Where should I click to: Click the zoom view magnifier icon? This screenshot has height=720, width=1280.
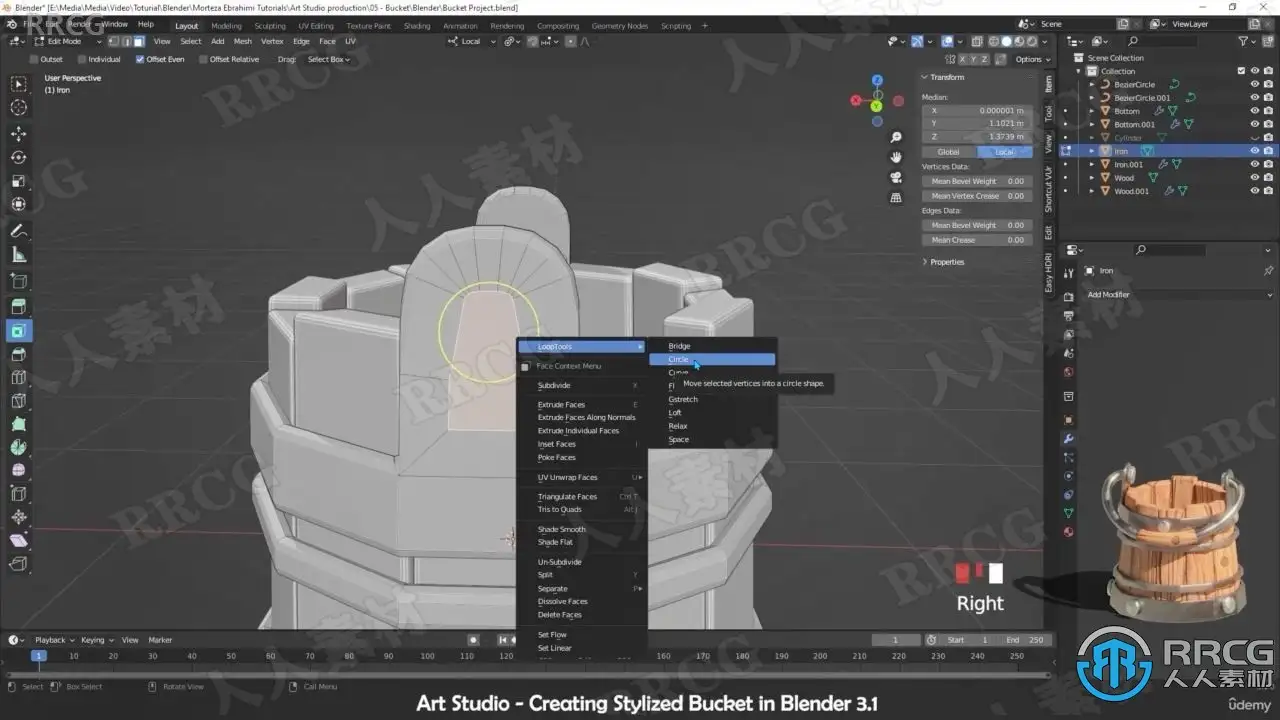point(896,137)
